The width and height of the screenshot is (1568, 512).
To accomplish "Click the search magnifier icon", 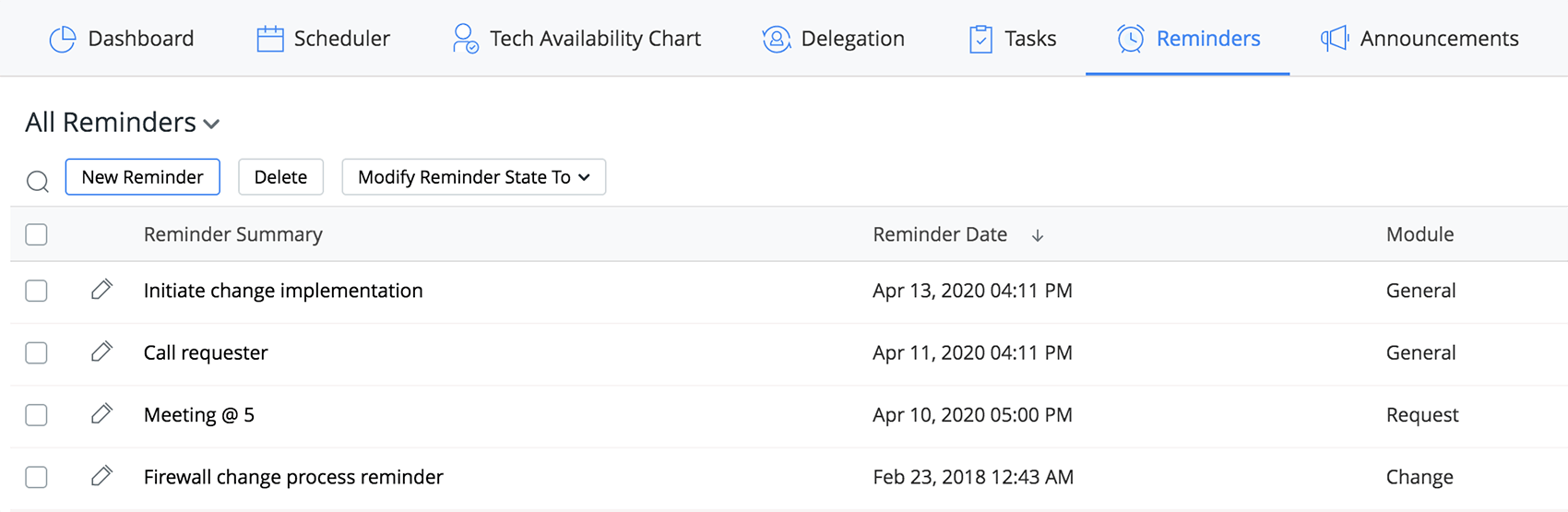I will click(x=38, y=181).
